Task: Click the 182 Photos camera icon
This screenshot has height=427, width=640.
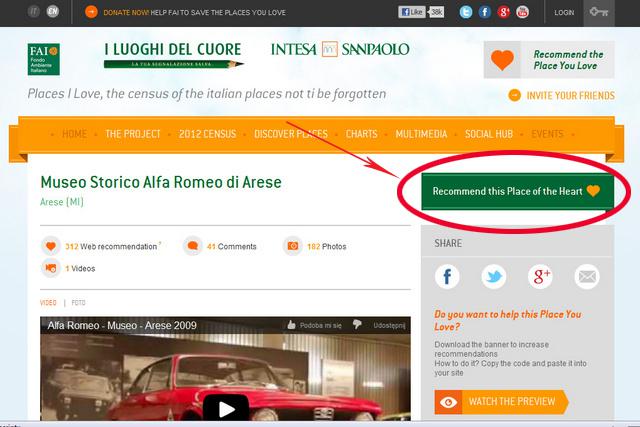Action: [x=293, y=246]
